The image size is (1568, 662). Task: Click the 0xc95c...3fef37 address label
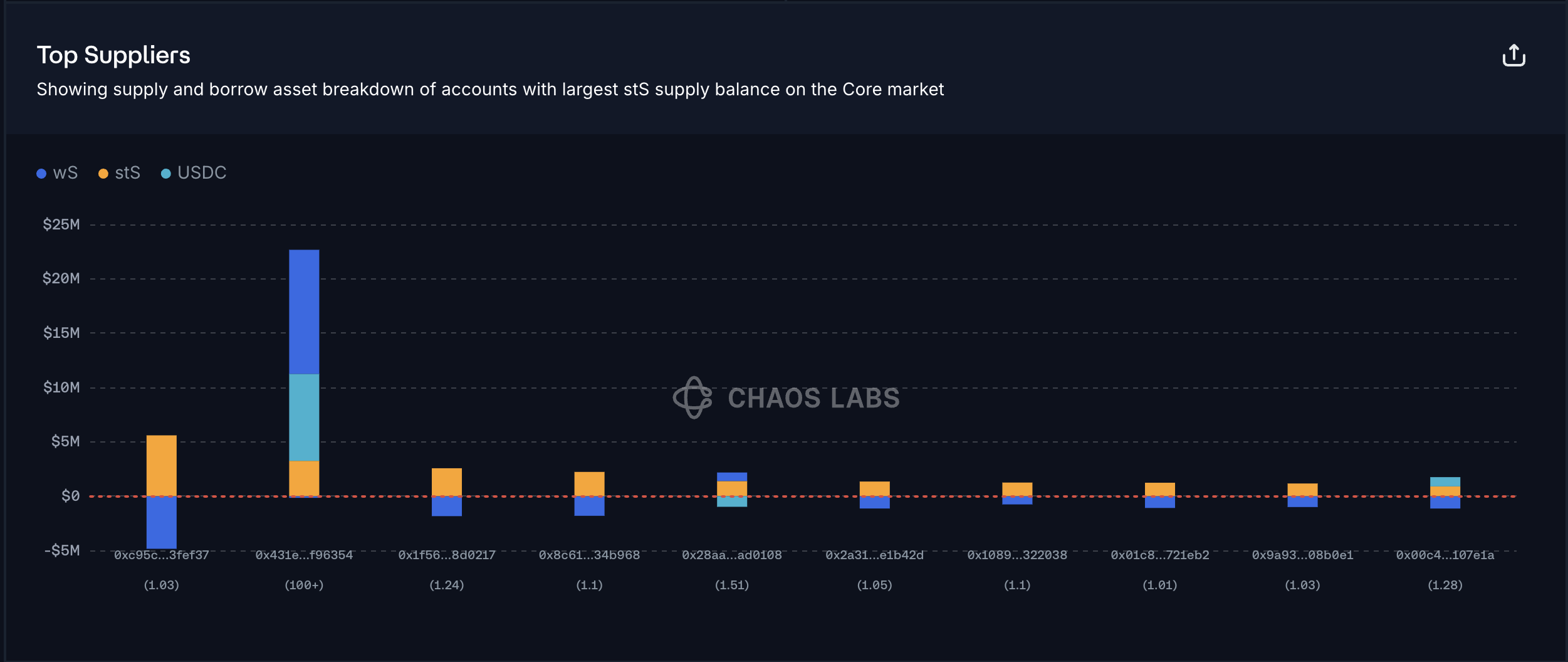coord(161,555)
